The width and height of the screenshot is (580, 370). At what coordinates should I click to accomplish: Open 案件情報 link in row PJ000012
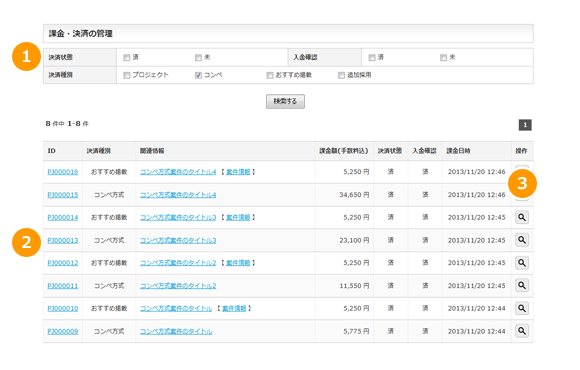[238, 263]
